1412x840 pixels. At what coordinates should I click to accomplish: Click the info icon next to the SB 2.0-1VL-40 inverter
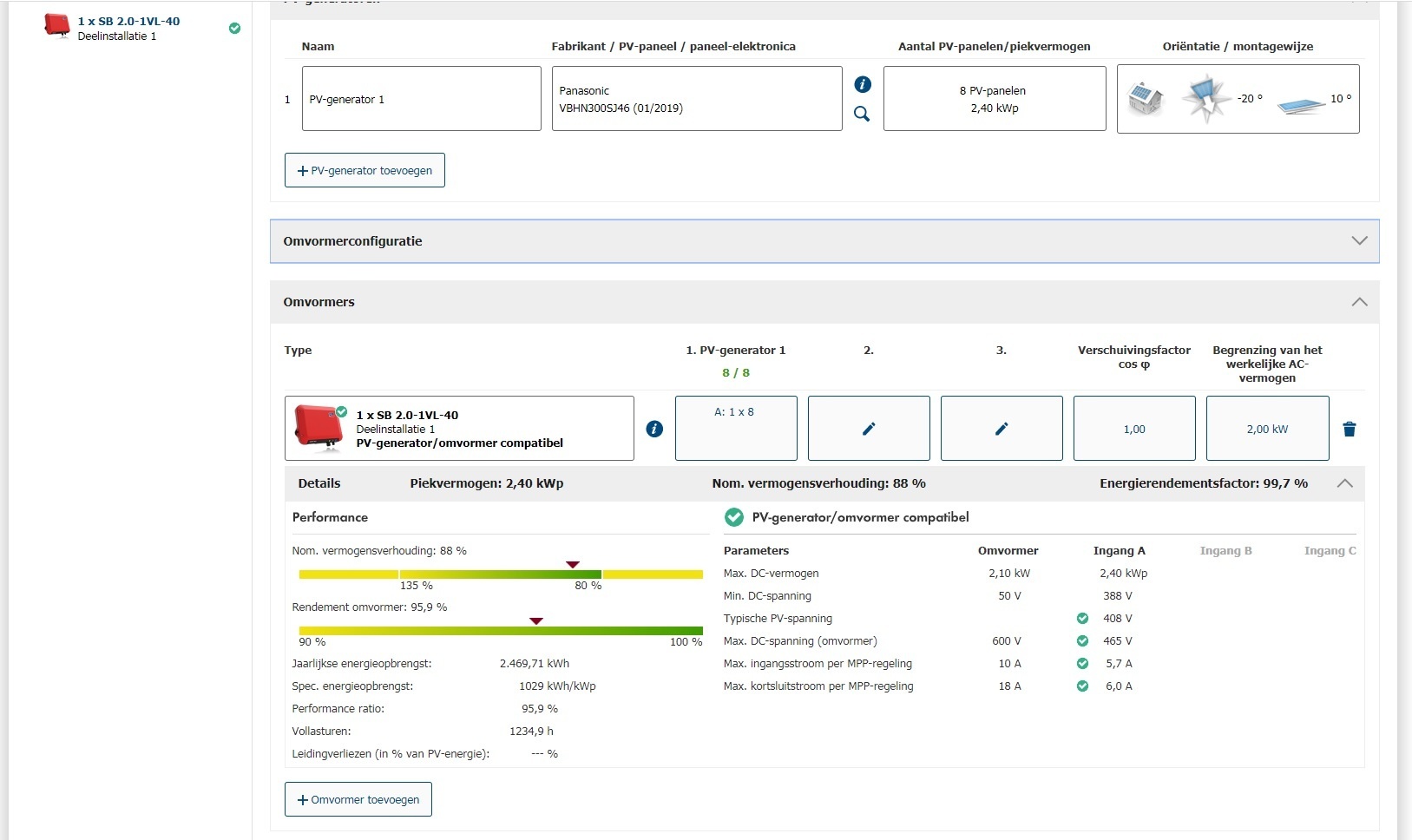pyautogui.click(x=654, y=429)
